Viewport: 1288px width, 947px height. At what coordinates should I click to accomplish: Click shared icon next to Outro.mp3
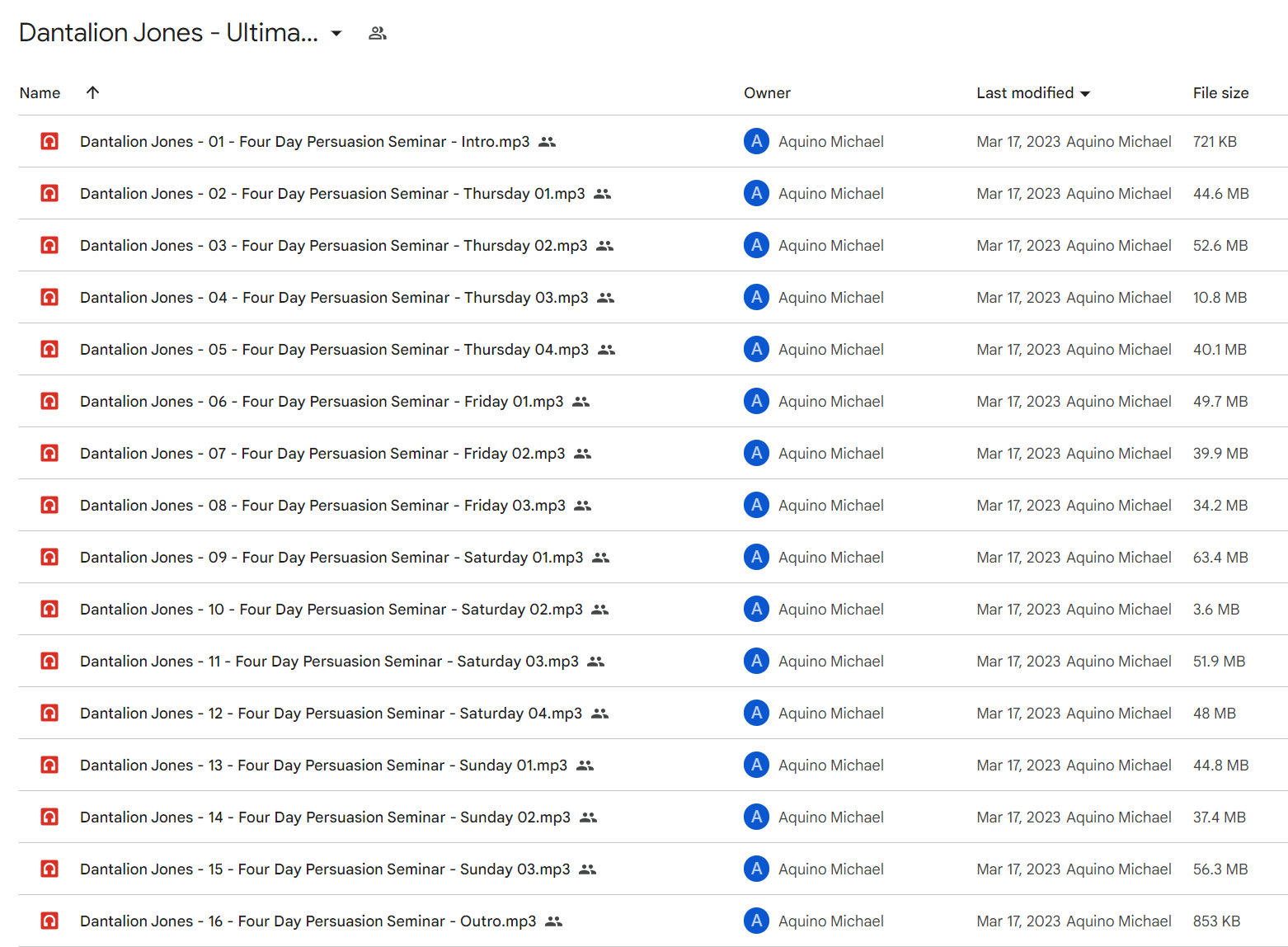click(553, 921)
